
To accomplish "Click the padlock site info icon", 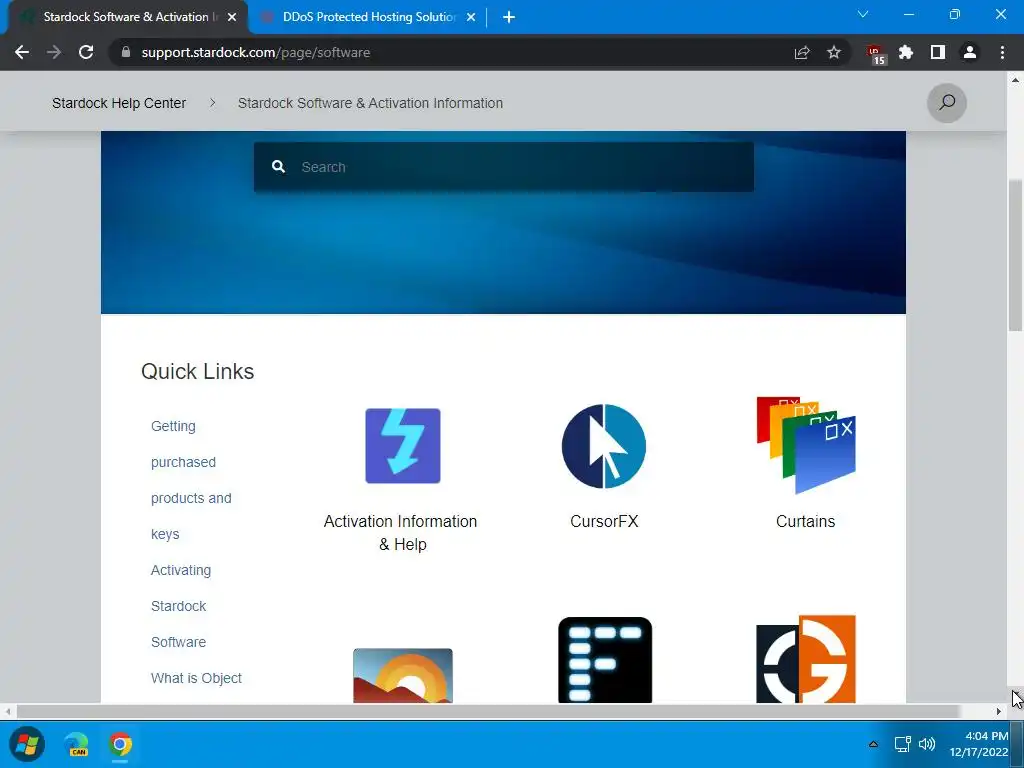I will click(126, 52).
